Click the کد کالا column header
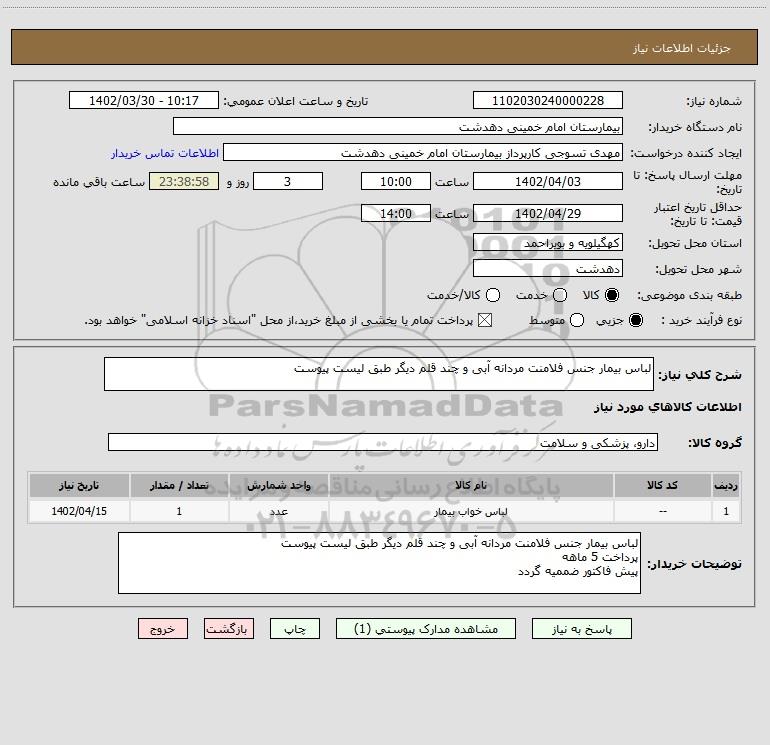The width and height of the screenshot is (770, 745). pyautogui.click(x=662, y=486)
